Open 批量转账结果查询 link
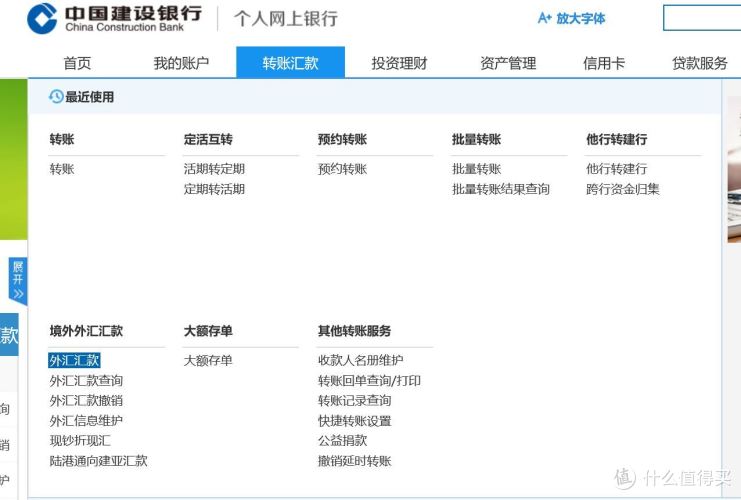Screen dimensions: 741x500 pos(500,189)
